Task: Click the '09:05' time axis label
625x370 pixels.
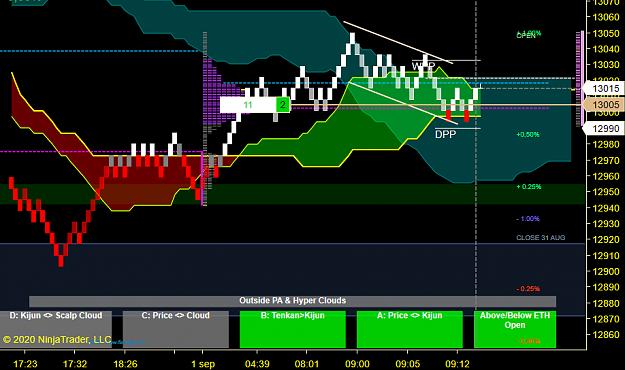Action: [x=407, y=364]
